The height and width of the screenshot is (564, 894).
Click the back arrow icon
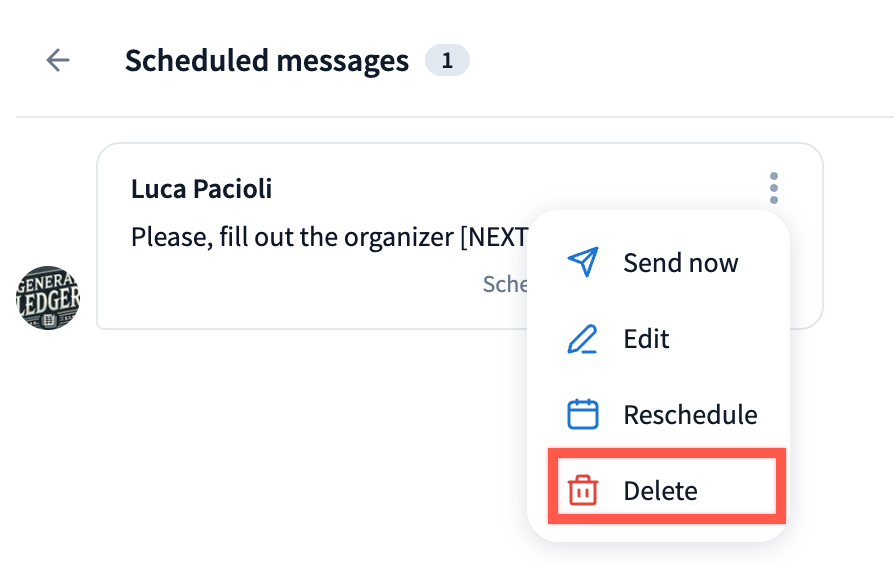[x=58, y=61]
